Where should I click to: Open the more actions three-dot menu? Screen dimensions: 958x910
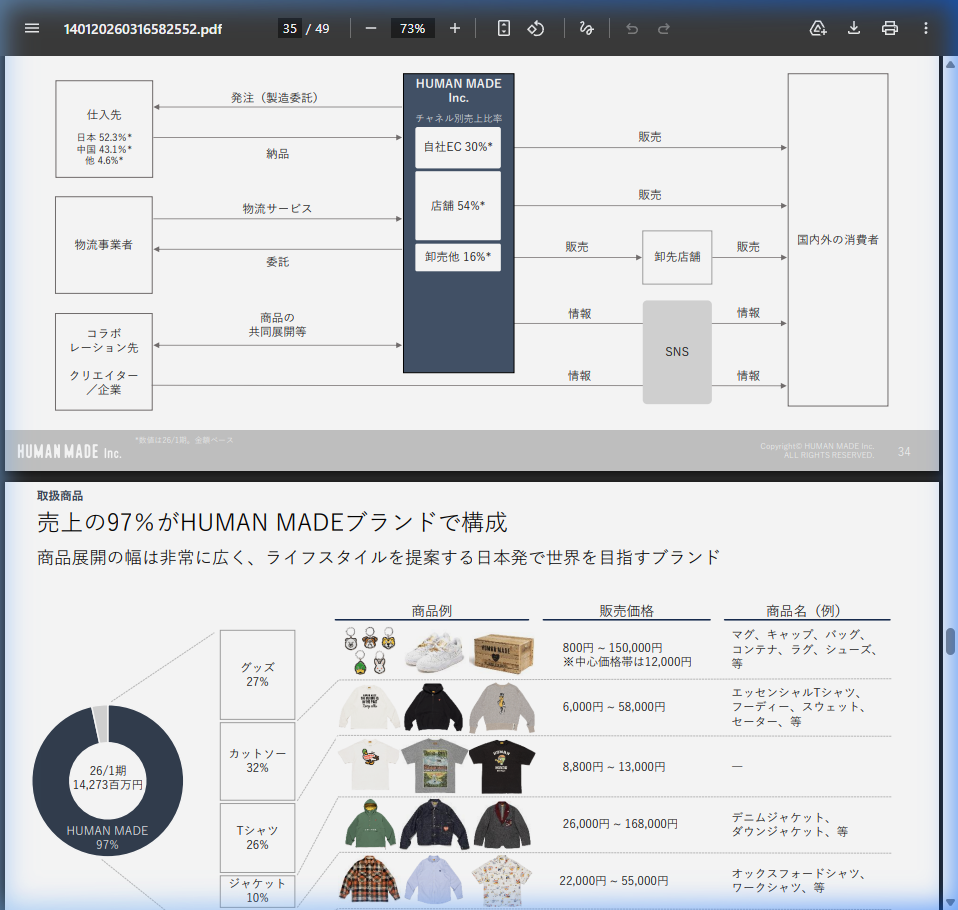tap(926, 28)
